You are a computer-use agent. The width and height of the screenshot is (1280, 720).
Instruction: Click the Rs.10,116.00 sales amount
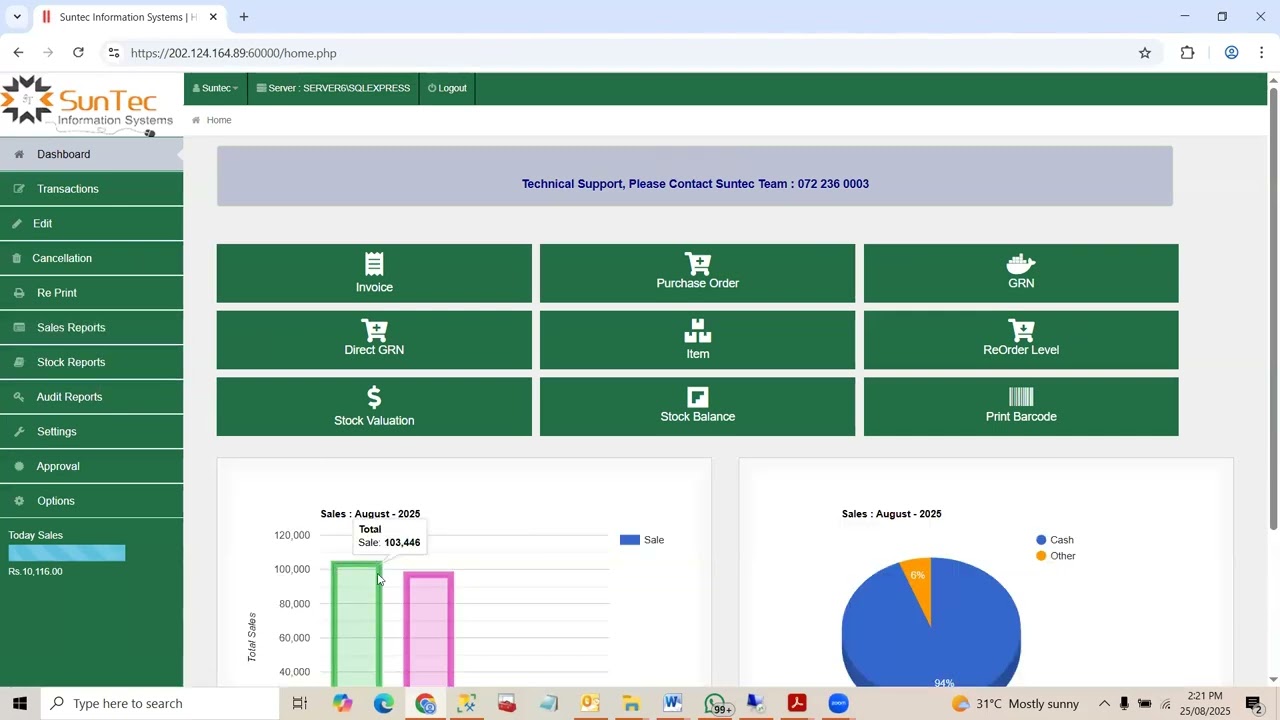tap(35, 572)
